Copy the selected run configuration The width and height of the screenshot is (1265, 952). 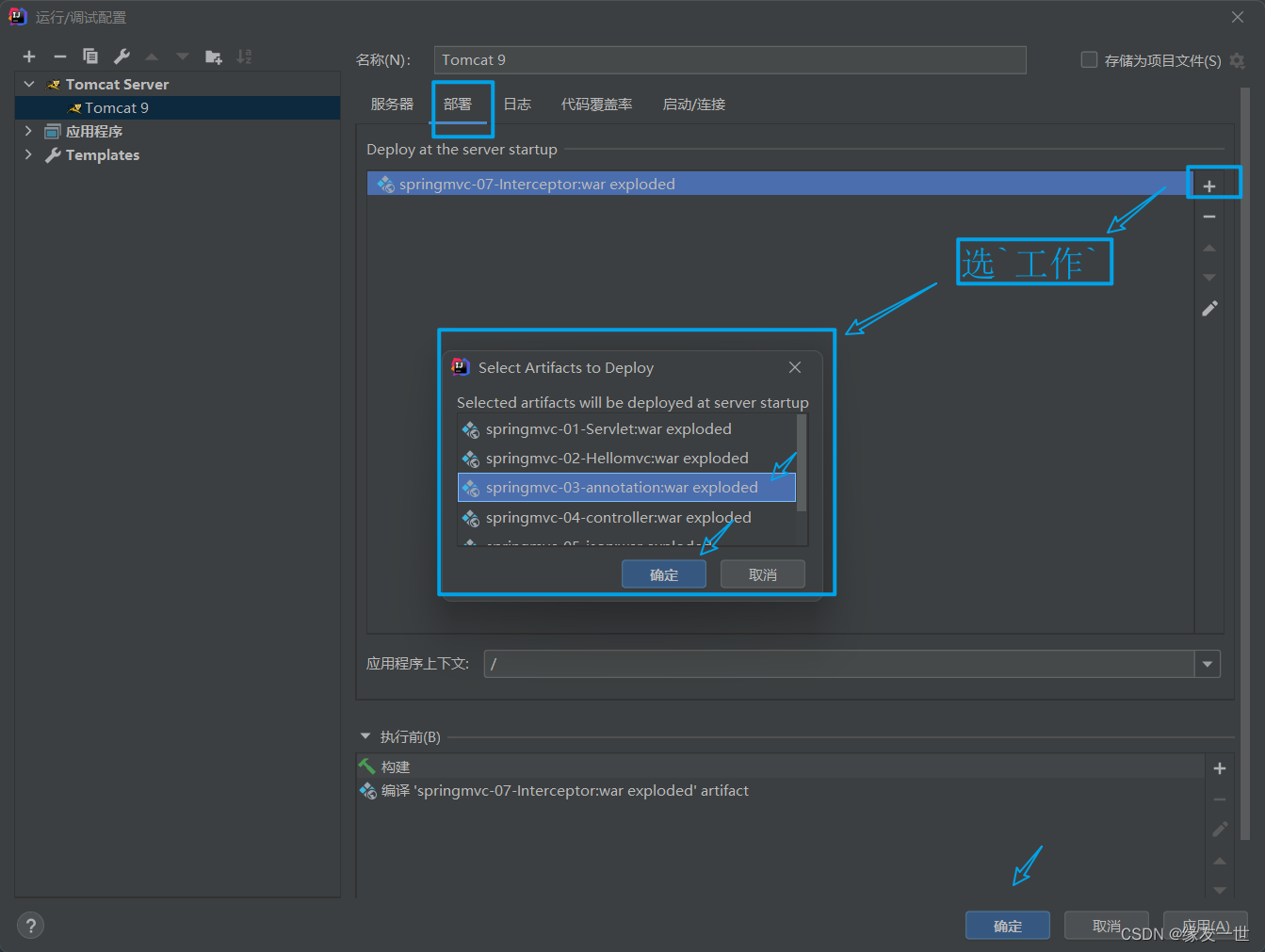[x=90, y=56]
